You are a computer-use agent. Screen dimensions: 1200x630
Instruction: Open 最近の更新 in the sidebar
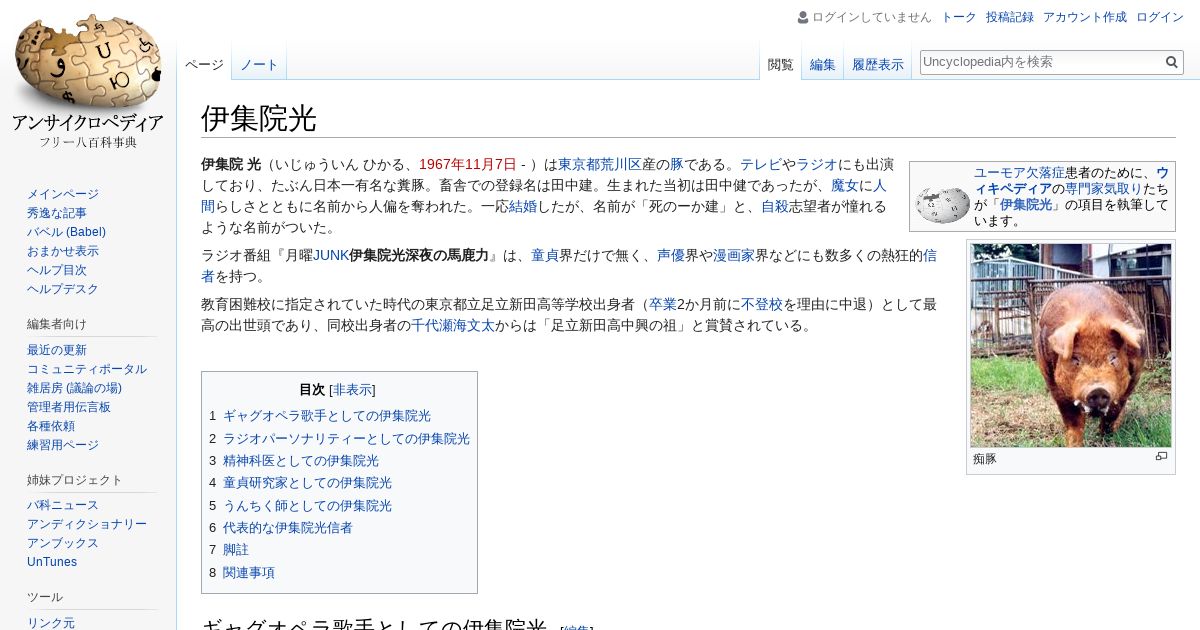(x=57, y=350)
